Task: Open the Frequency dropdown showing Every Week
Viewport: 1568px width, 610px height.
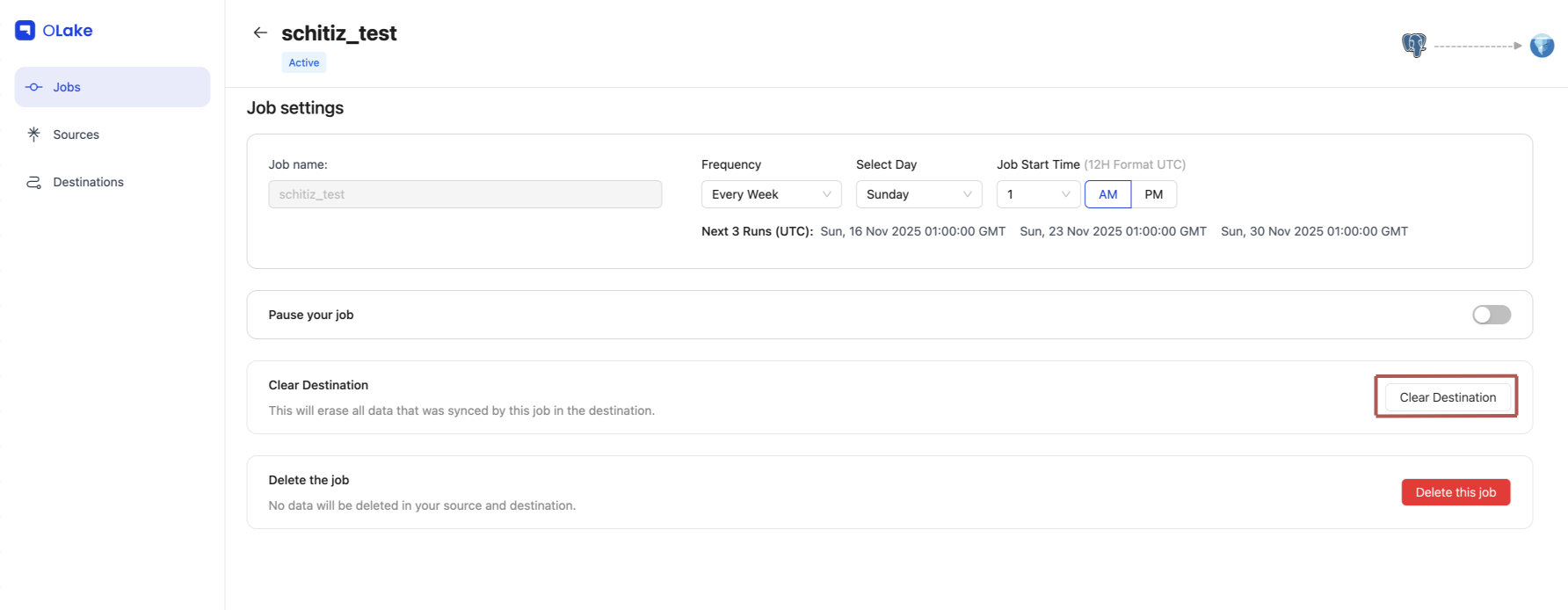Action: [771, 194]
